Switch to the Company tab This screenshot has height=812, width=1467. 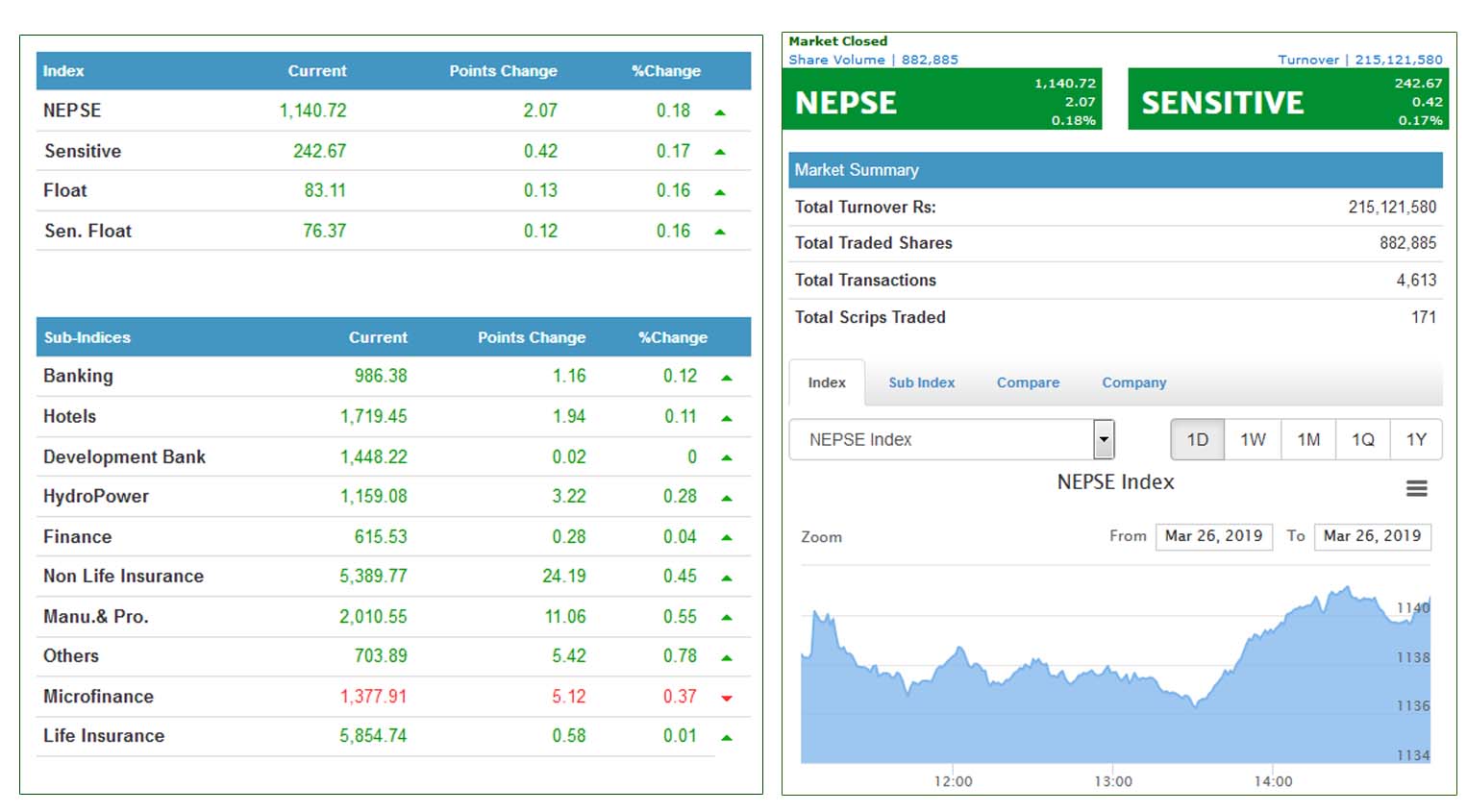click(1133, 382)
